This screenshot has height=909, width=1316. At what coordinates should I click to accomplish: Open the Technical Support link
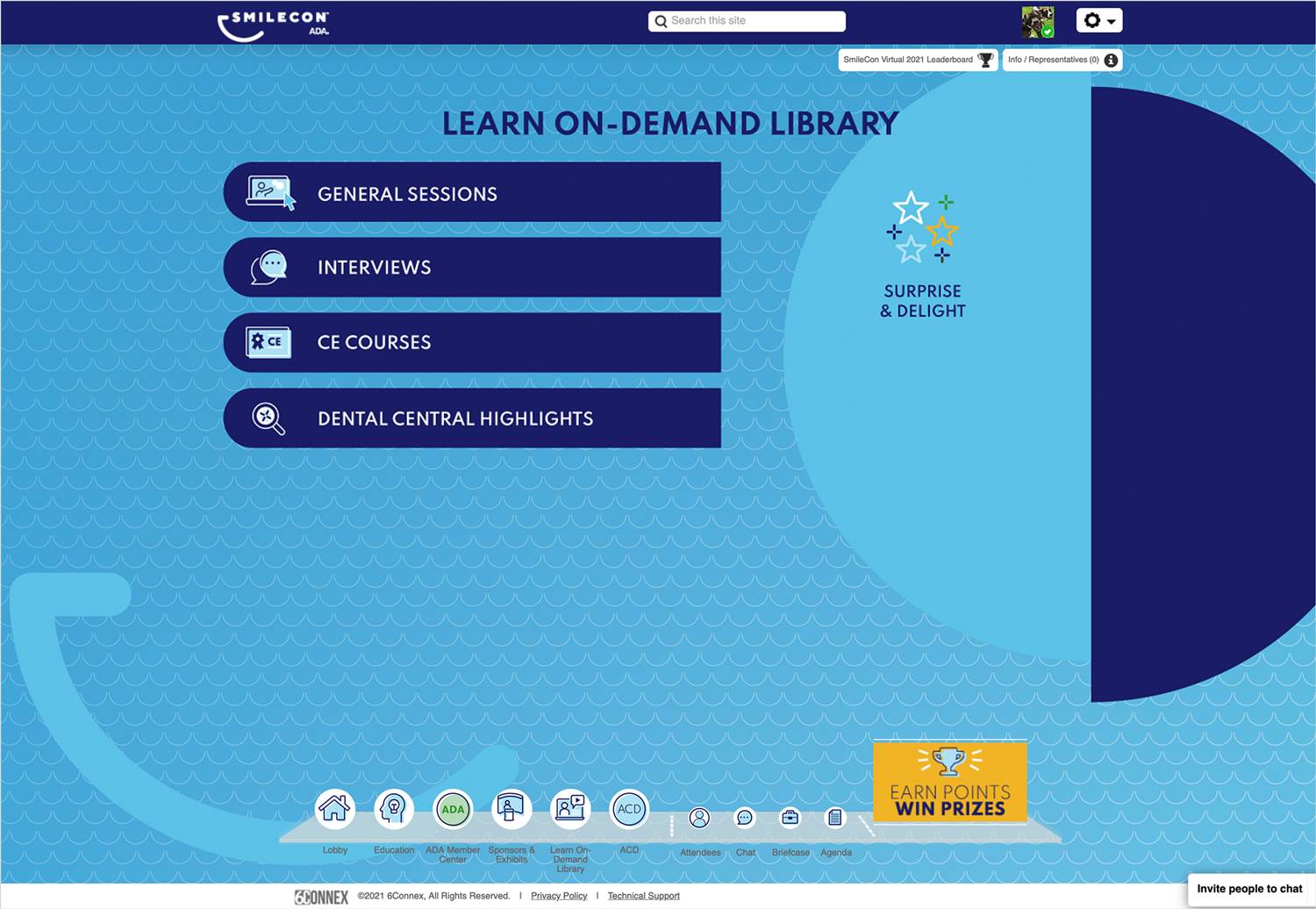tap(643, 896)
